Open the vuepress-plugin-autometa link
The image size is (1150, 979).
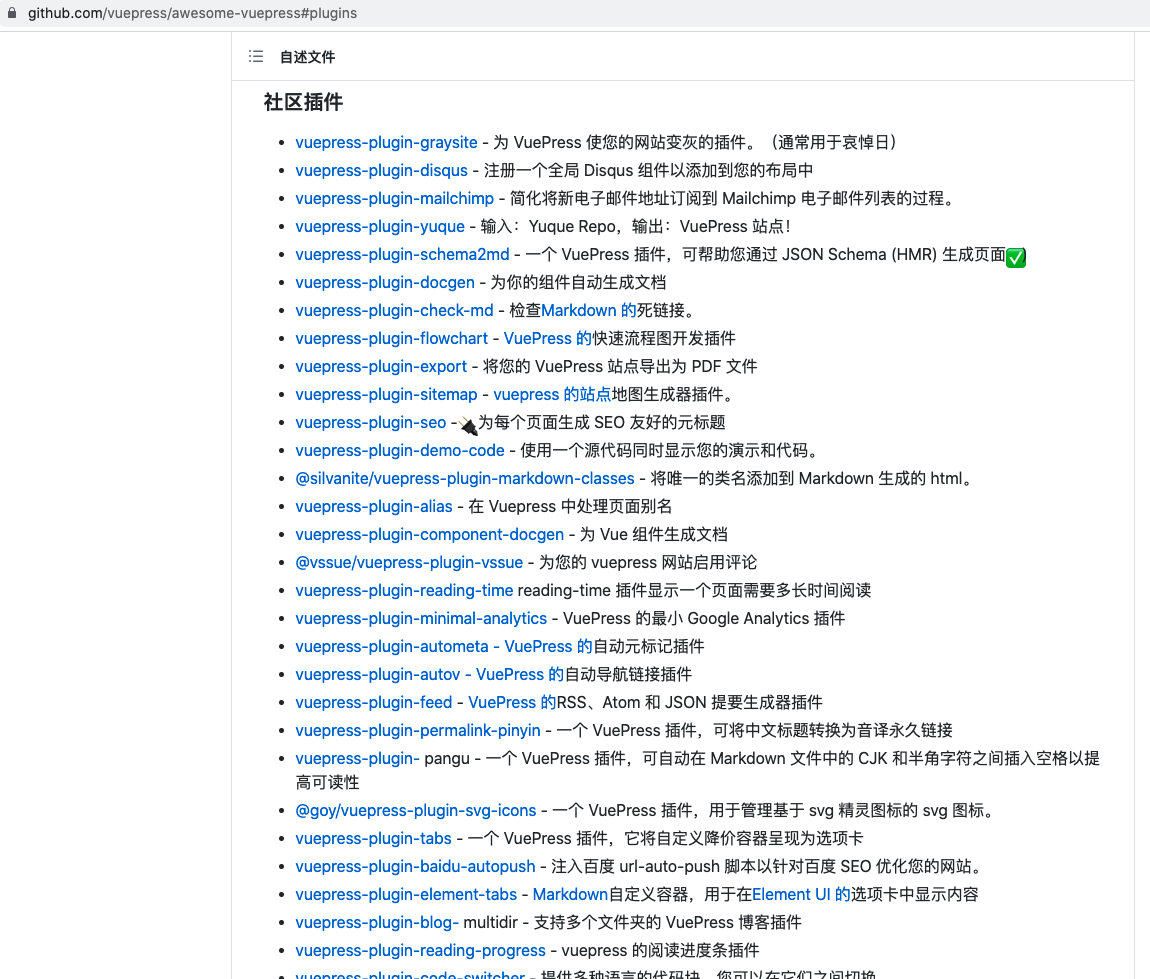click(x=392, y=646)
